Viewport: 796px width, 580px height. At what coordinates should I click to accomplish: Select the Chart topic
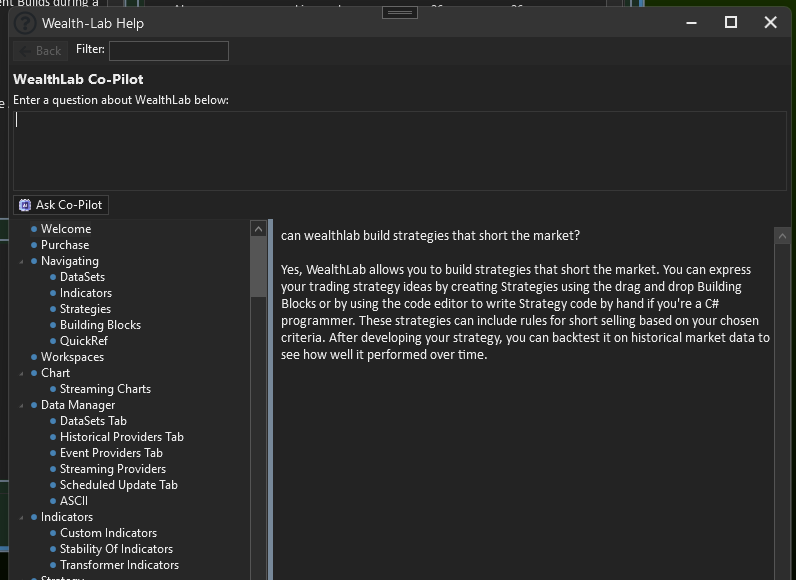(x=55, y=373)
